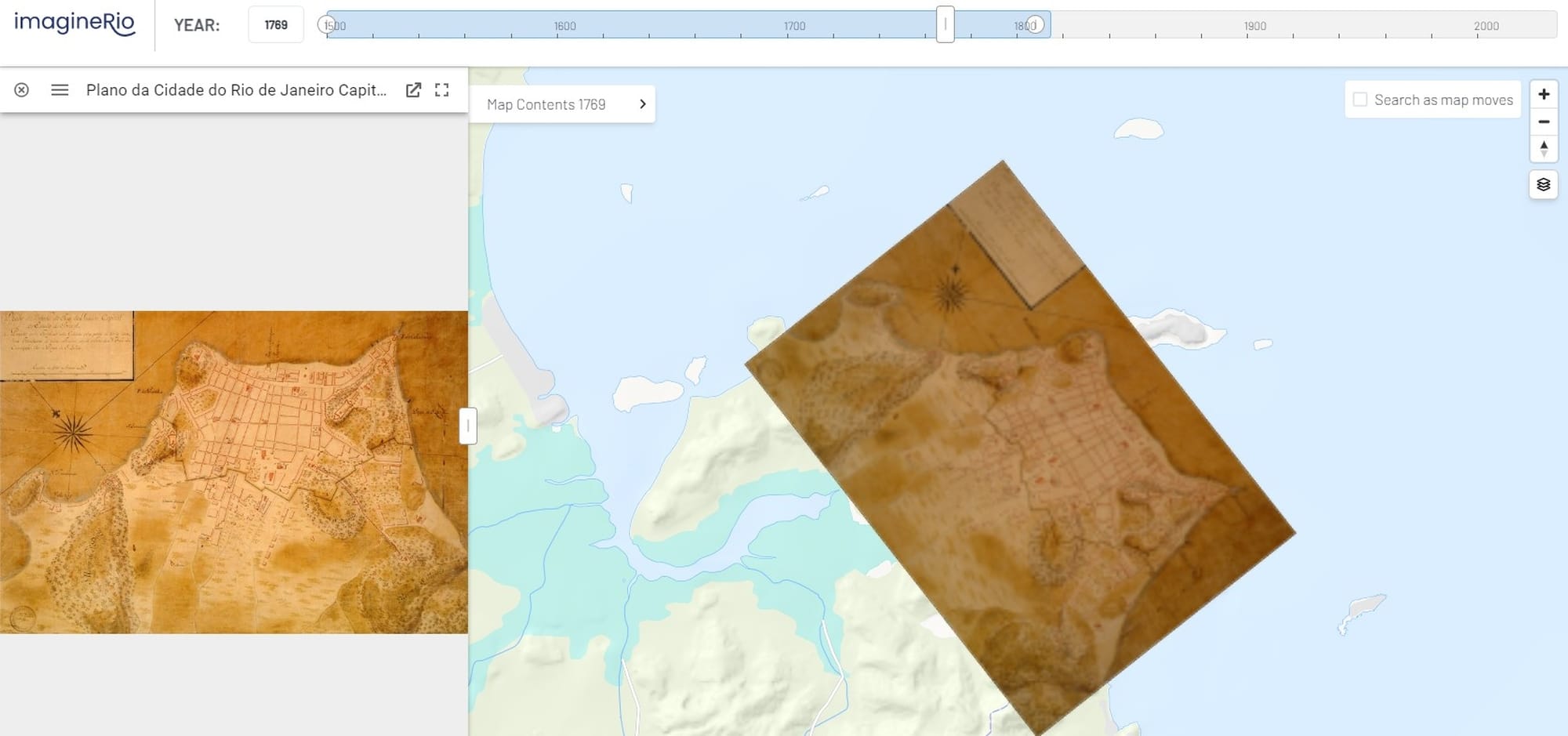Image resolution: width=1568 pixels, height=736 pixels.
Task: Click the 1600 mark on the timeline
Action: click(564, 26)
